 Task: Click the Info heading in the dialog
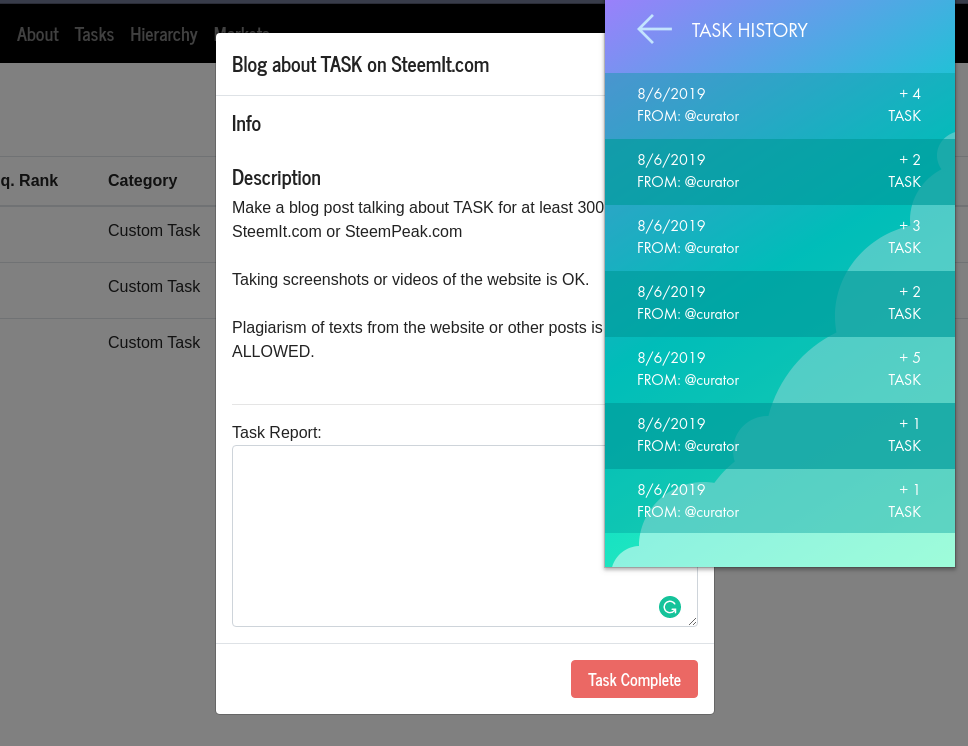tap(246, 124)
